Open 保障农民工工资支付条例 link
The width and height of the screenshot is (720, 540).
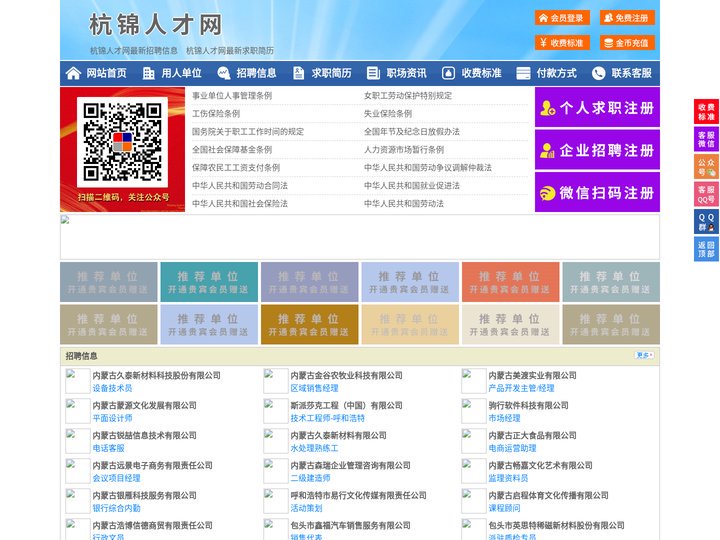click(236, 168)
